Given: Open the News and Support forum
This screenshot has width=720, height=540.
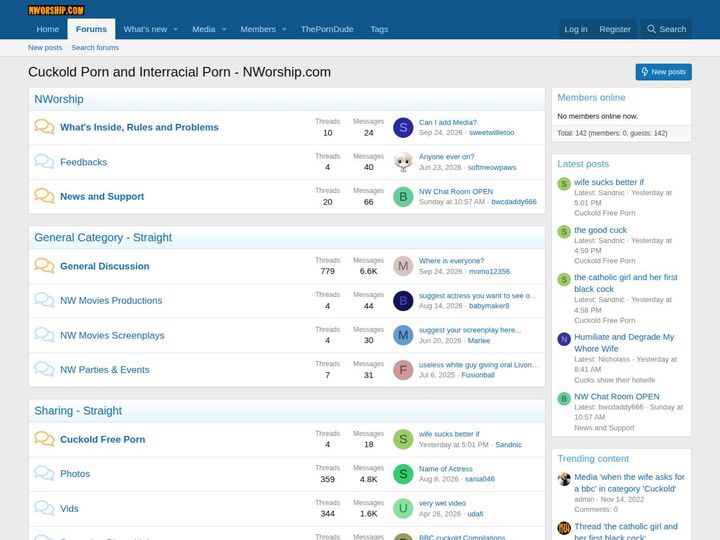Looking at the screenshot, I should pyautogui.click(x=102, y=197).
